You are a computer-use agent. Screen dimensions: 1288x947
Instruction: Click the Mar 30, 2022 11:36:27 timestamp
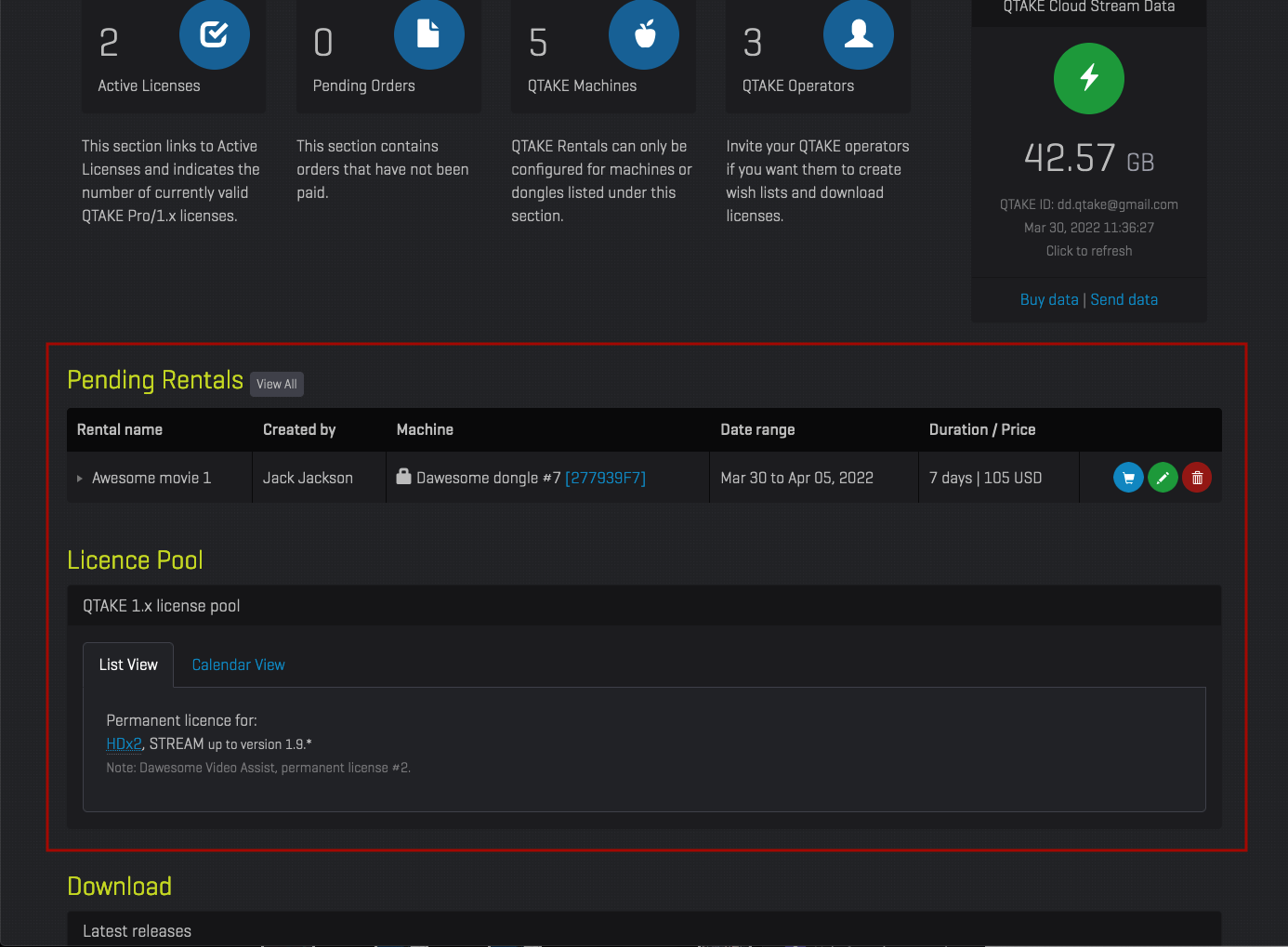(x=1089, y=228)
